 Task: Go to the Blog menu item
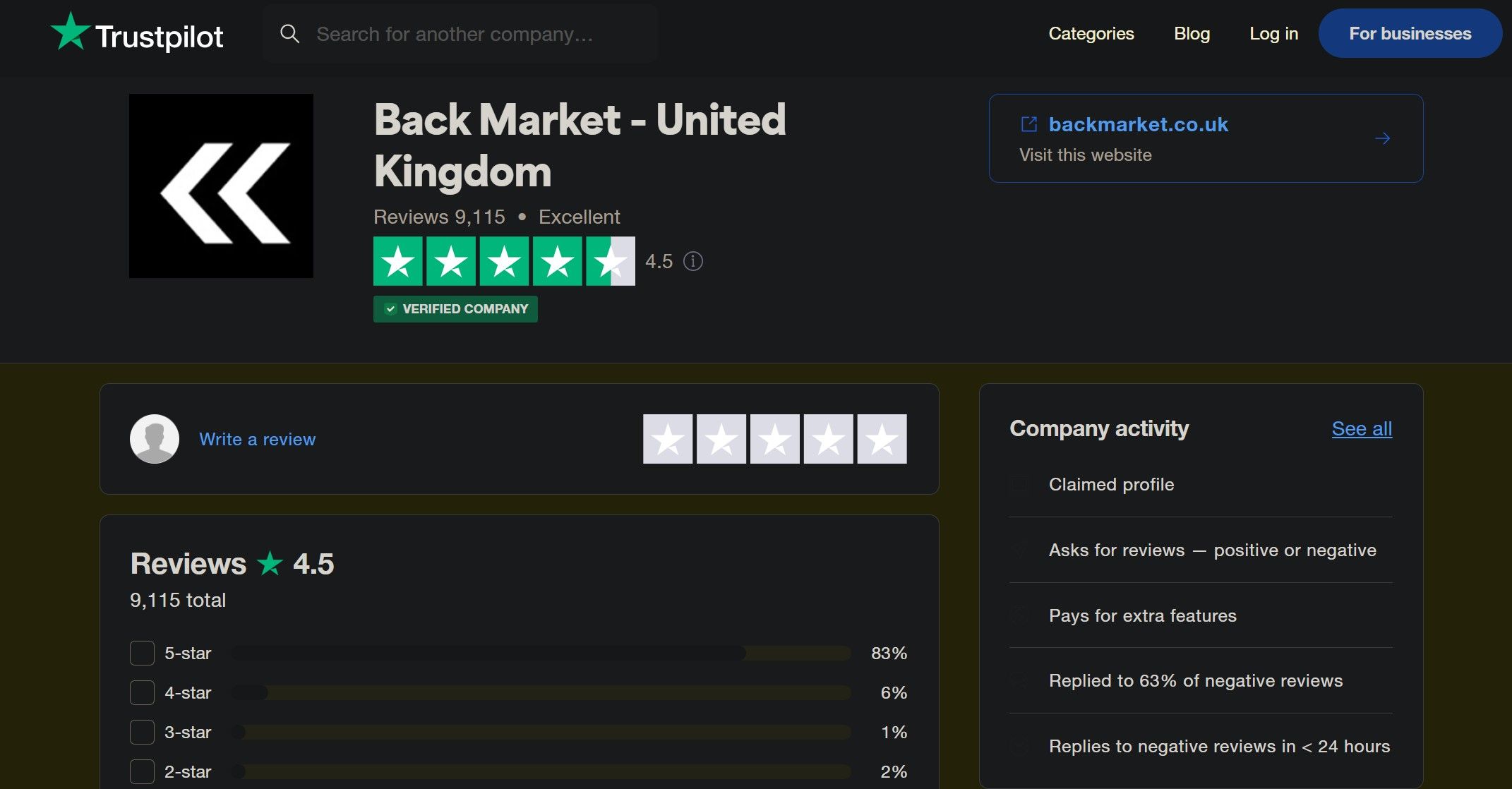pos(1192,33)
